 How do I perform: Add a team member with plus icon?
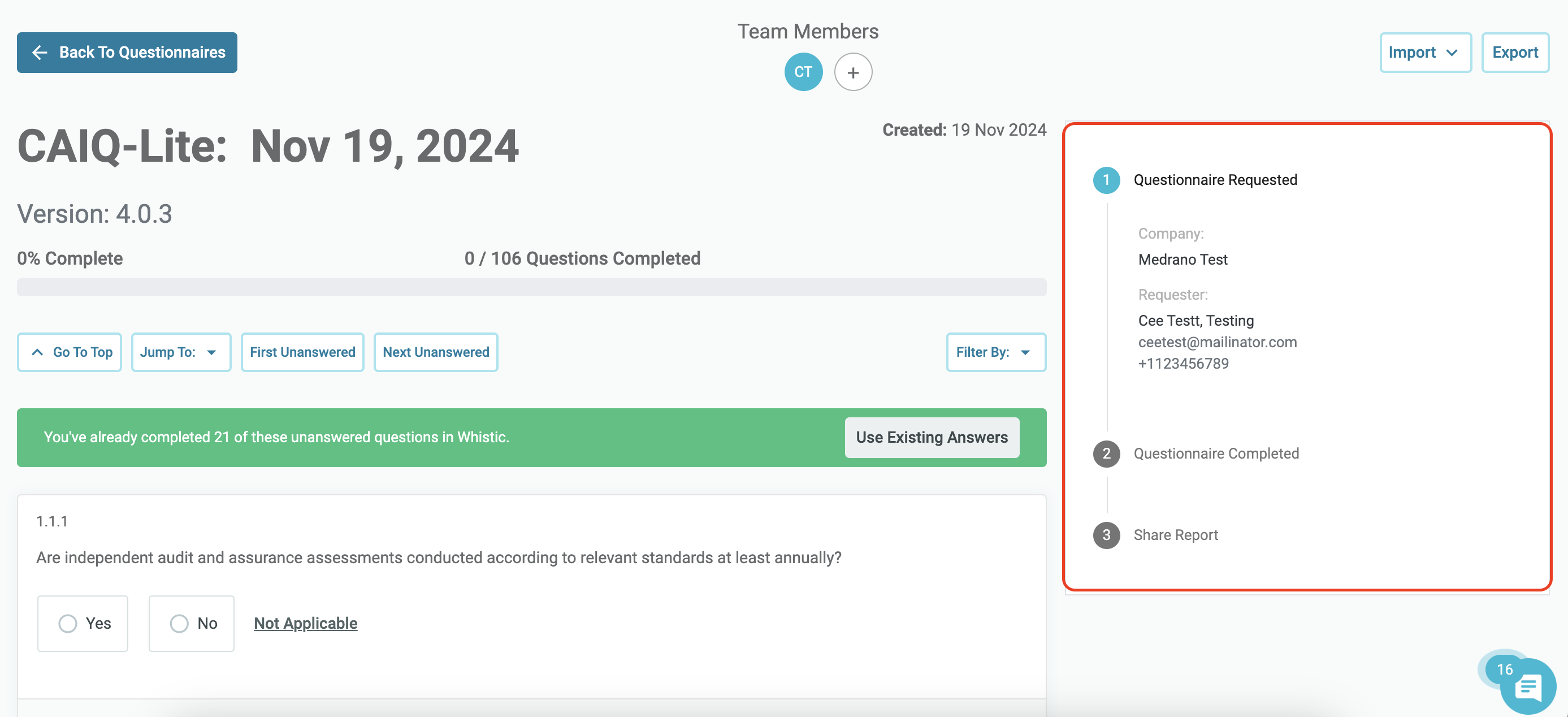(853, 72)
